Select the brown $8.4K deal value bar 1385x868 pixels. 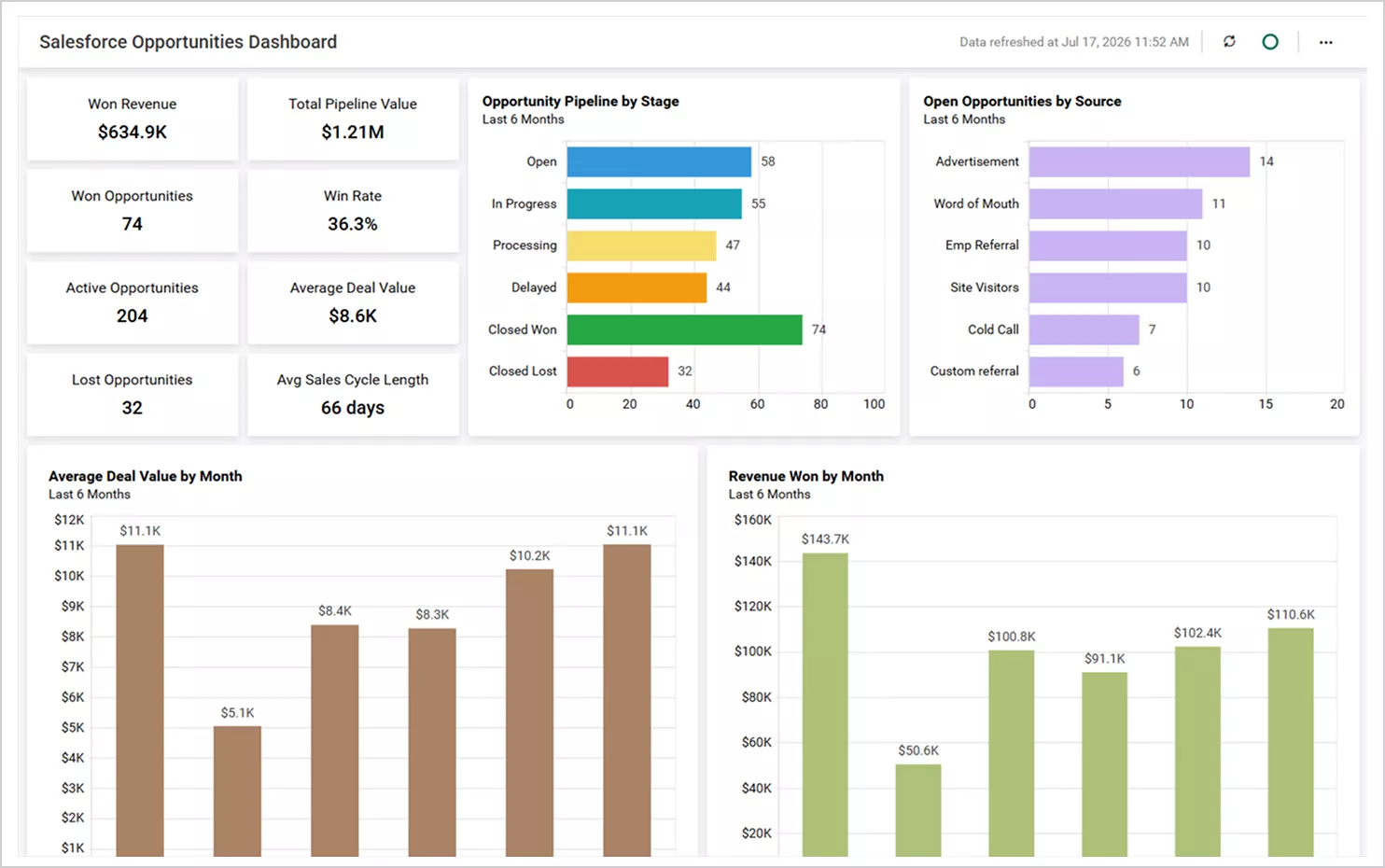point(335,740)
